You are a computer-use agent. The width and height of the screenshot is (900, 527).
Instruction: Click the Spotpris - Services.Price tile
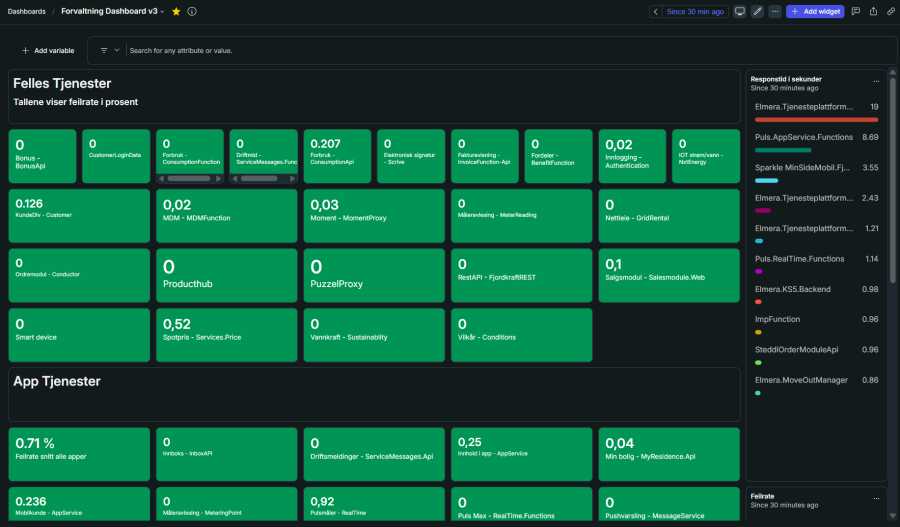227,335
